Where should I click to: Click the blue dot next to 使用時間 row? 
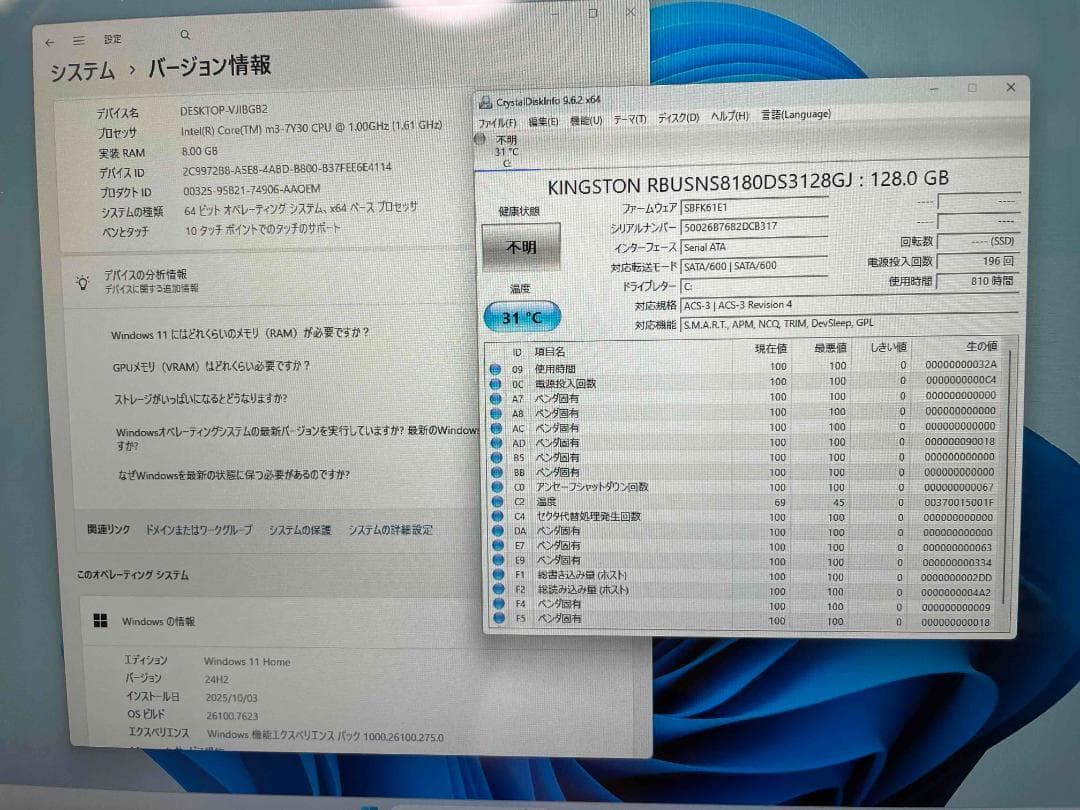click(497, 368)
